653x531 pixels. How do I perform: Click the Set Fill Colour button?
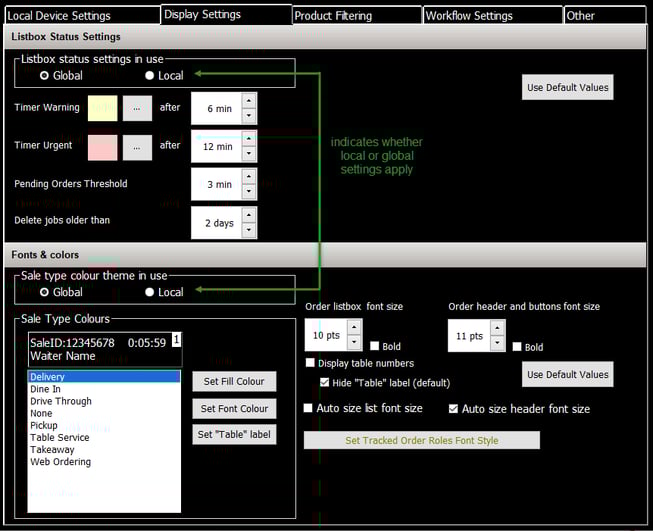(234, 381)
